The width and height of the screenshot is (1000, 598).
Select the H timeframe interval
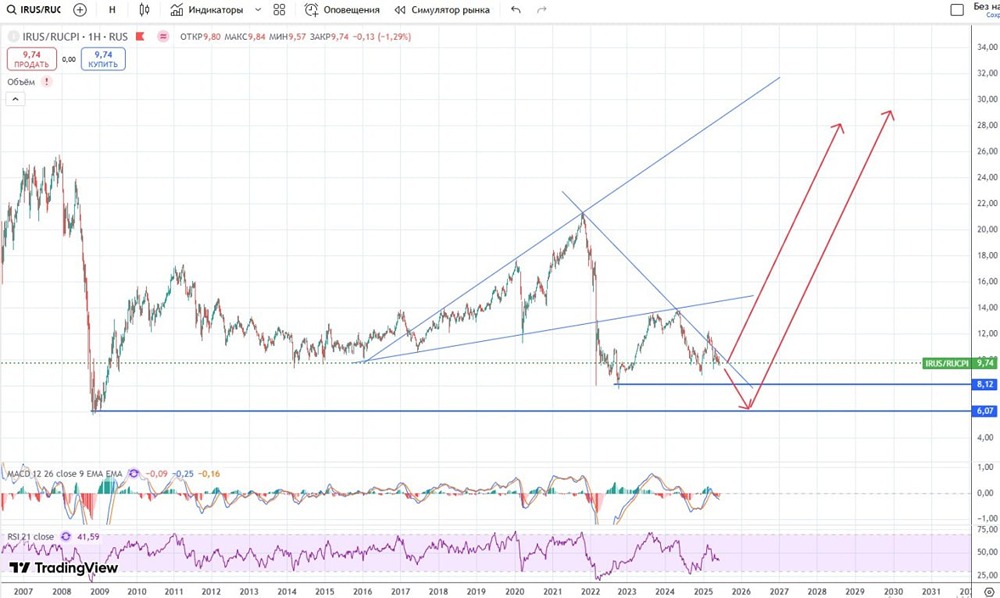click(112, 10)
